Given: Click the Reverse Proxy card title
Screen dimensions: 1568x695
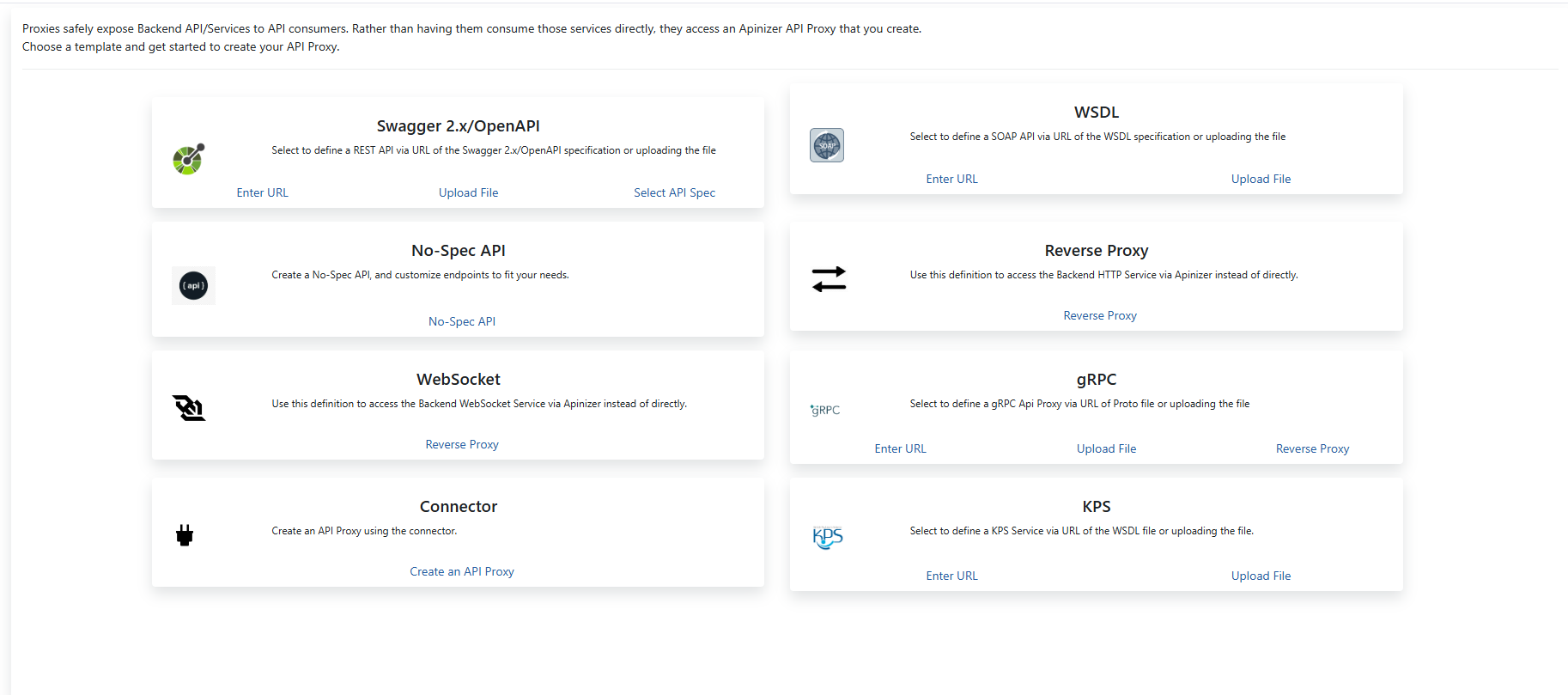Looking at the screenshot, I should click(1096, 251).
